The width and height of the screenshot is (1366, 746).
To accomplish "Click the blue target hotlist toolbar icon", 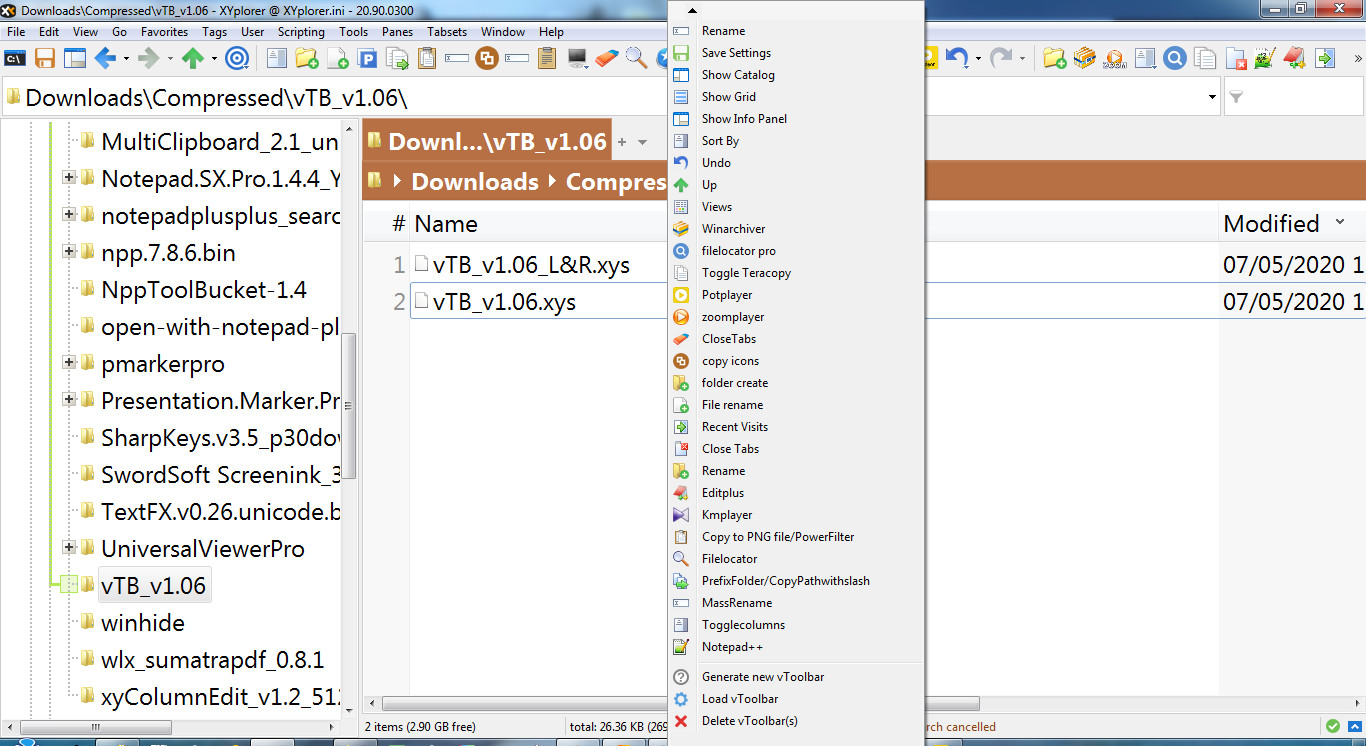I will pos(237,58).
